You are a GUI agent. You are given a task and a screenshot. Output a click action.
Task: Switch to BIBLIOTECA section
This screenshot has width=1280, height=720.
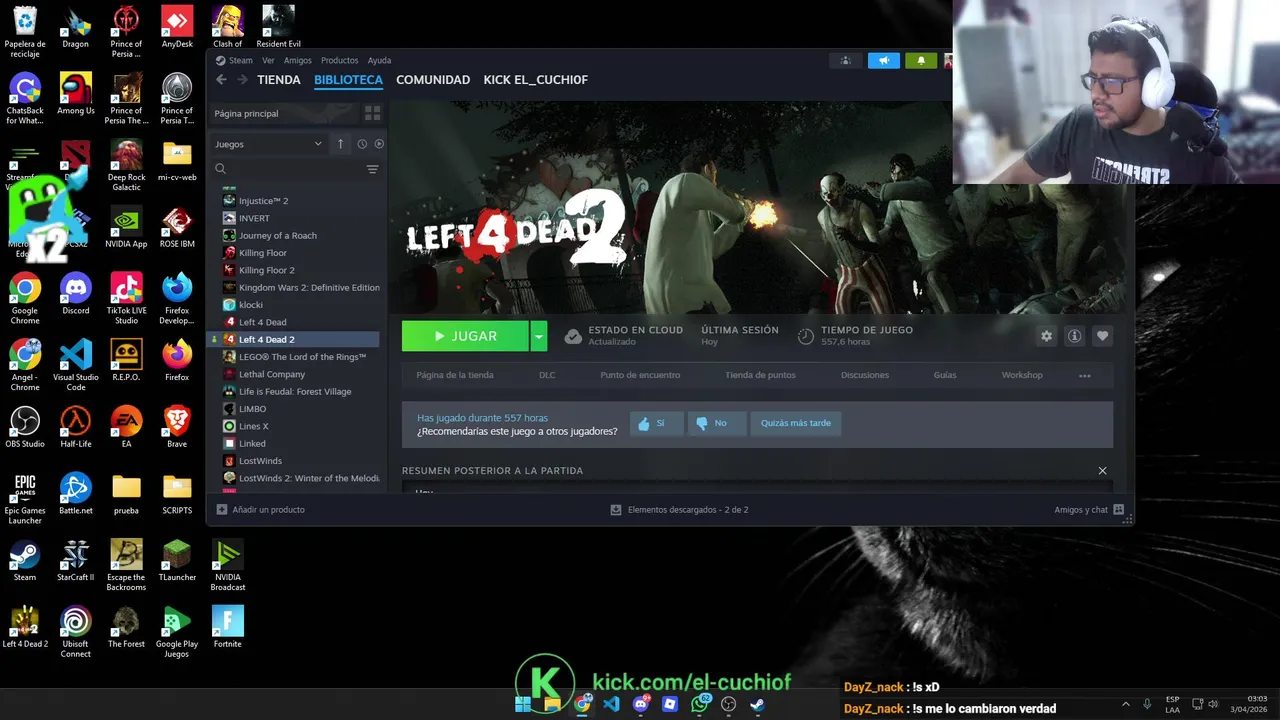tap(348, 80)
